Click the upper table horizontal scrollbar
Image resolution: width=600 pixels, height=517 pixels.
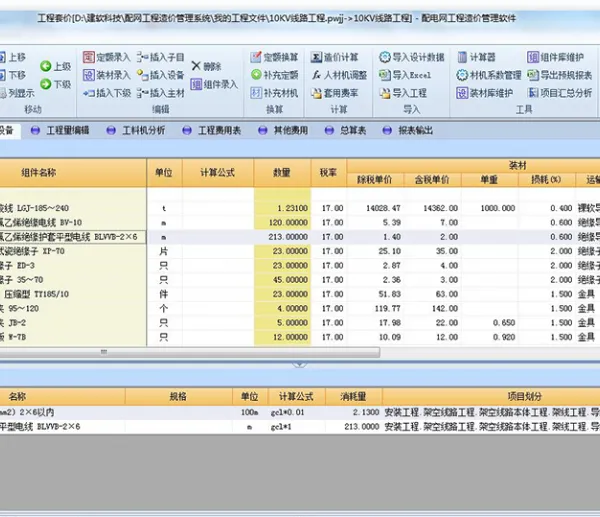190,352
